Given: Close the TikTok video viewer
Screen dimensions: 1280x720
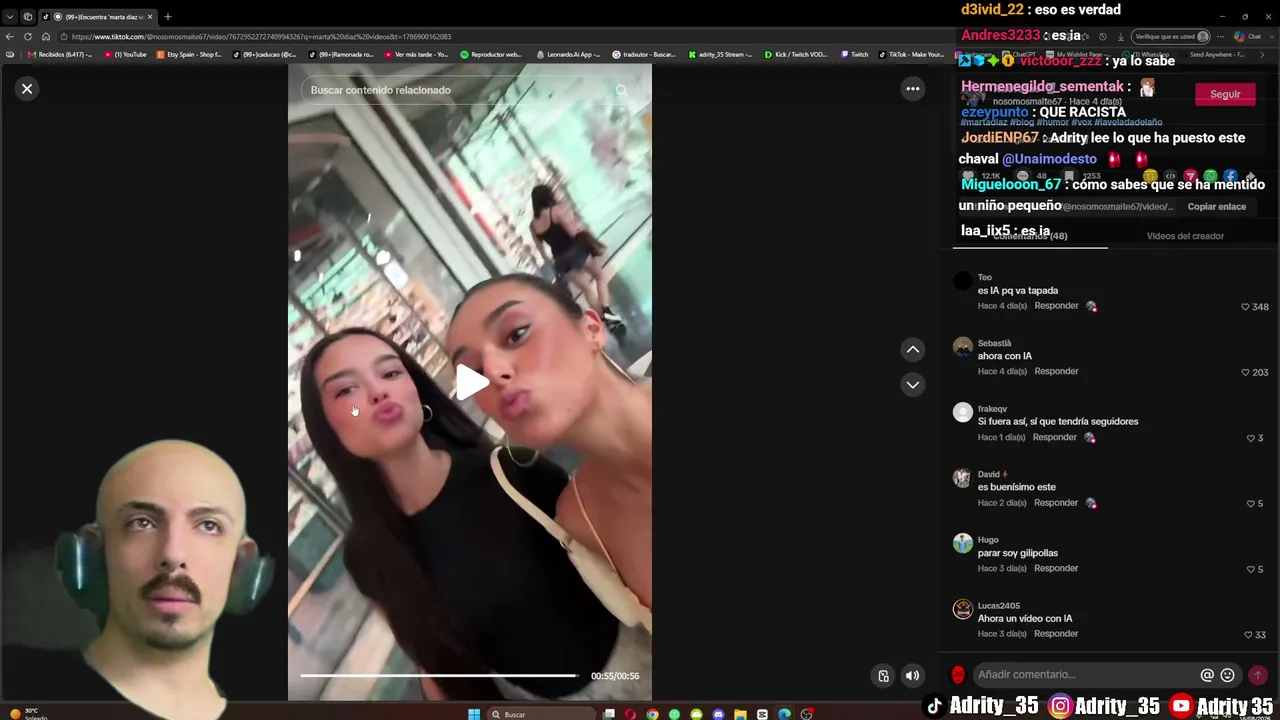Looking at the screenshot, I should pos(27,89).
